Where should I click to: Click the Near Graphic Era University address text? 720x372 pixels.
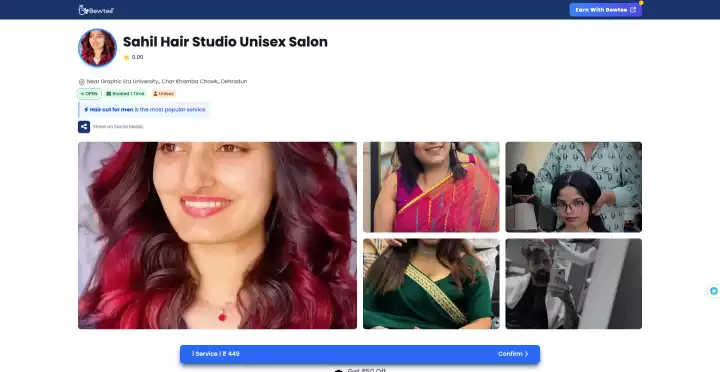pyautogui.click(x=167, y=81)
